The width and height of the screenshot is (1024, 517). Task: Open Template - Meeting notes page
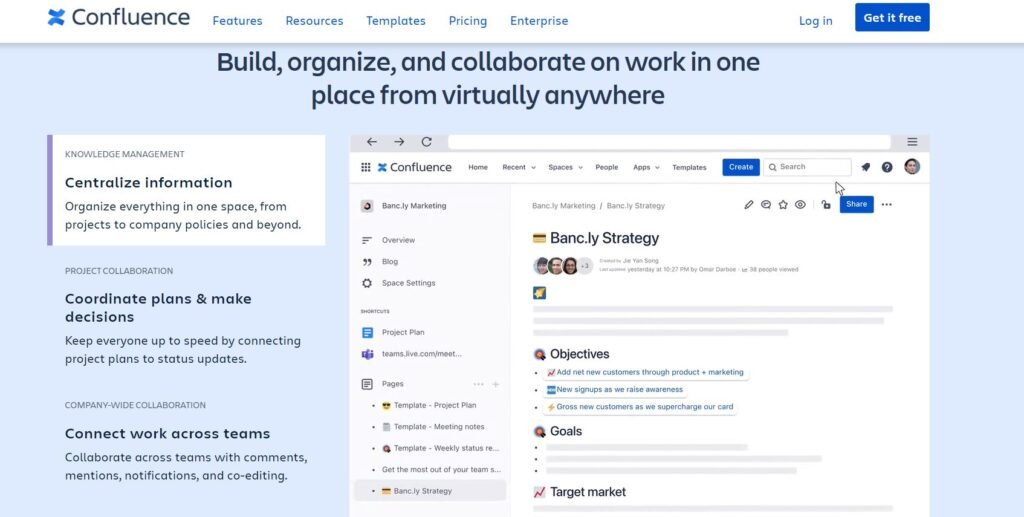point(433,427)
